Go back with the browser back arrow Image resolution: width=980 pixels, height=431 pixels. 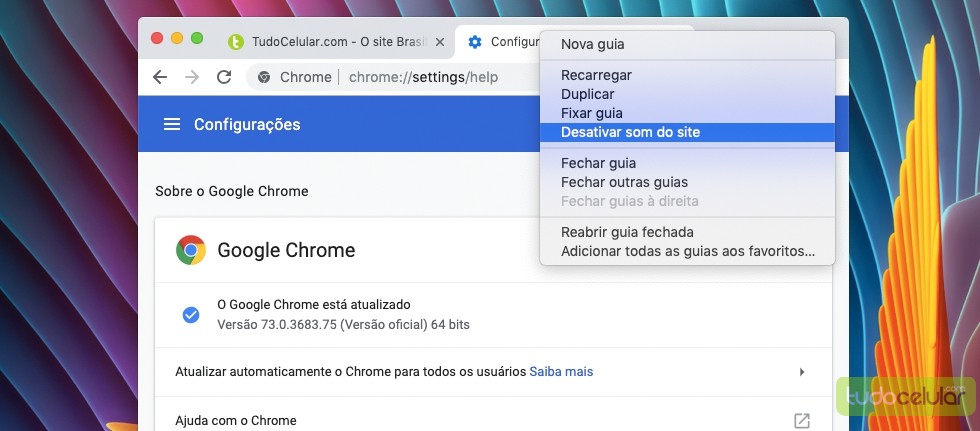pos(160,77)
